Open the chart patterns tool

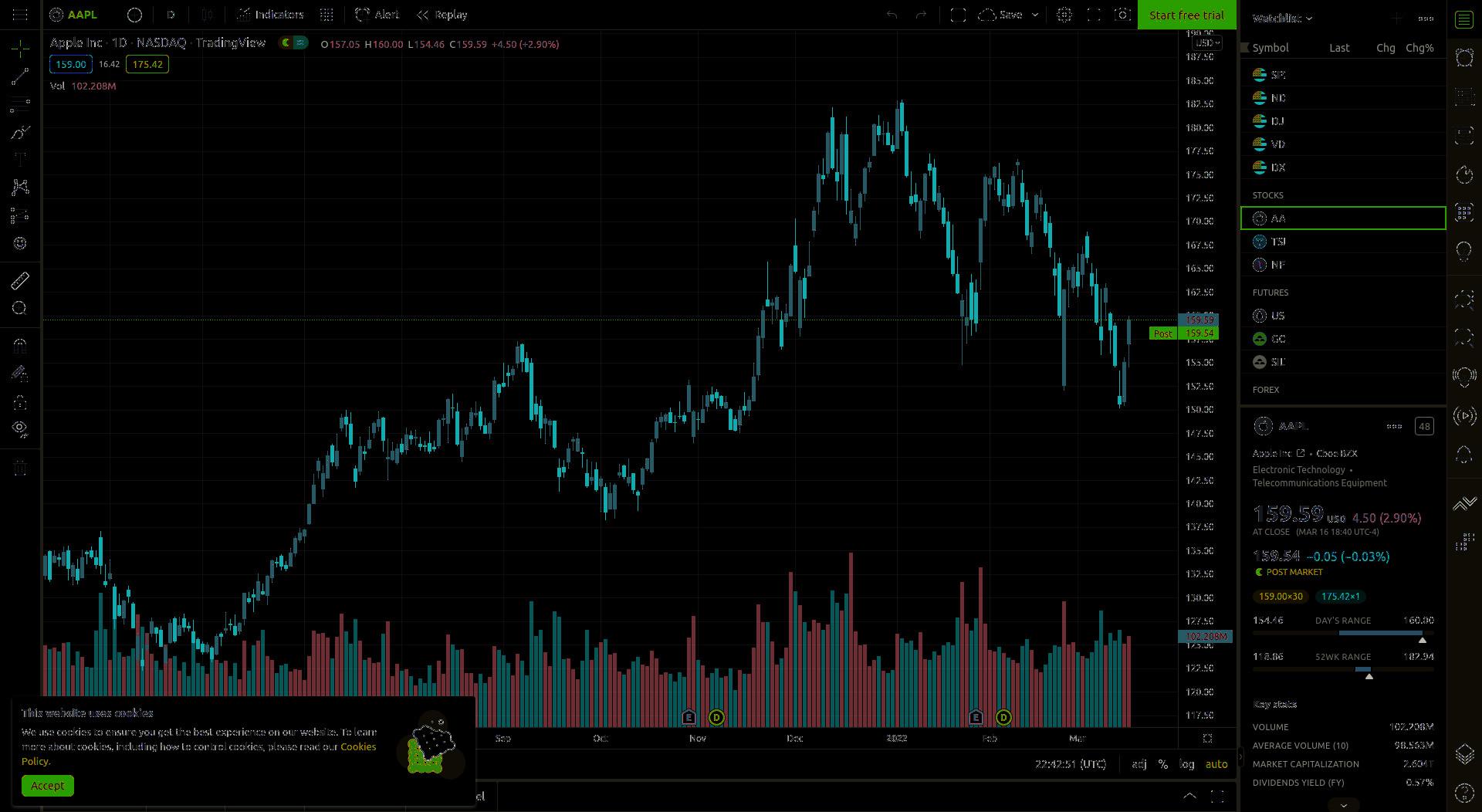(20, 188)
